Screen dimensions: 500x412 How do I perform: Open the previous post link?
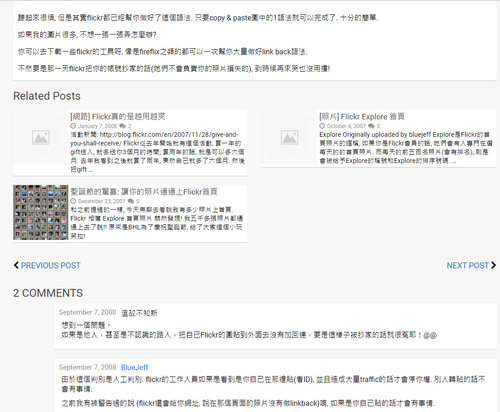[51, 265]
